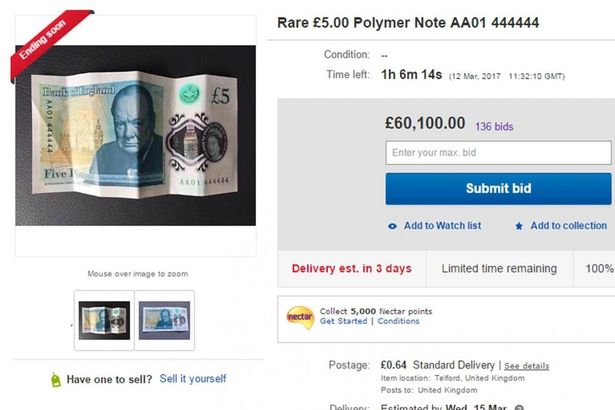This screenshot has width=615, height=410.
Task: Select the Delivery est. in 3 days panel
Action: click(x=352, y=269)
